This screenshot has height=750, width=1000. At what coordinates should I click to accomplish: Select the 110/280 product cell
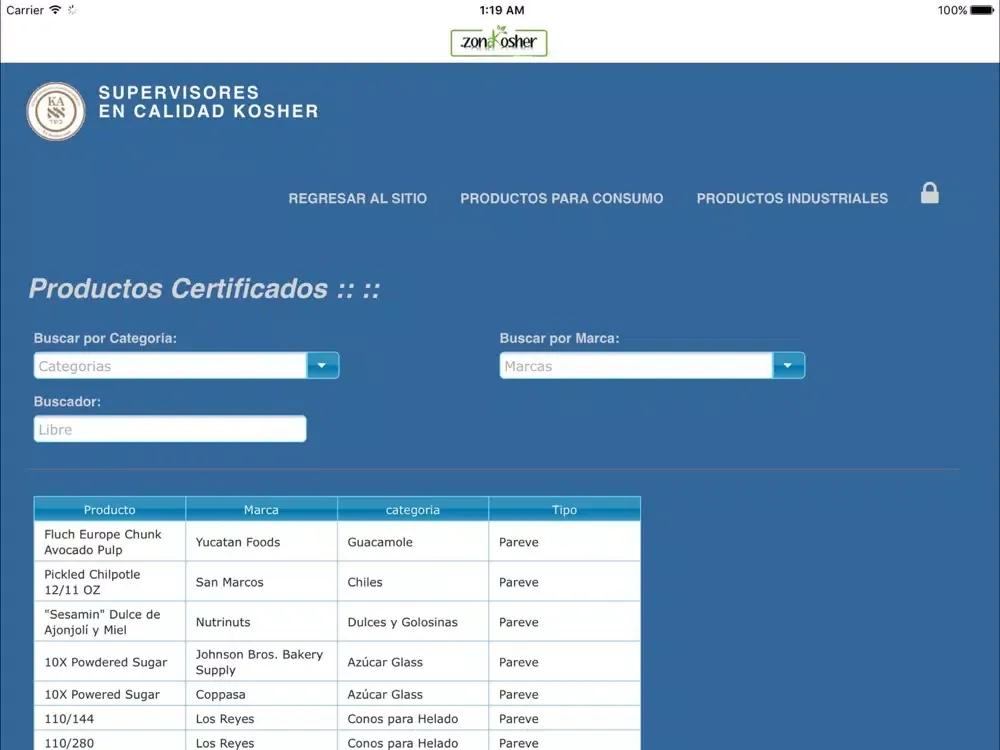tap(110, 741)
